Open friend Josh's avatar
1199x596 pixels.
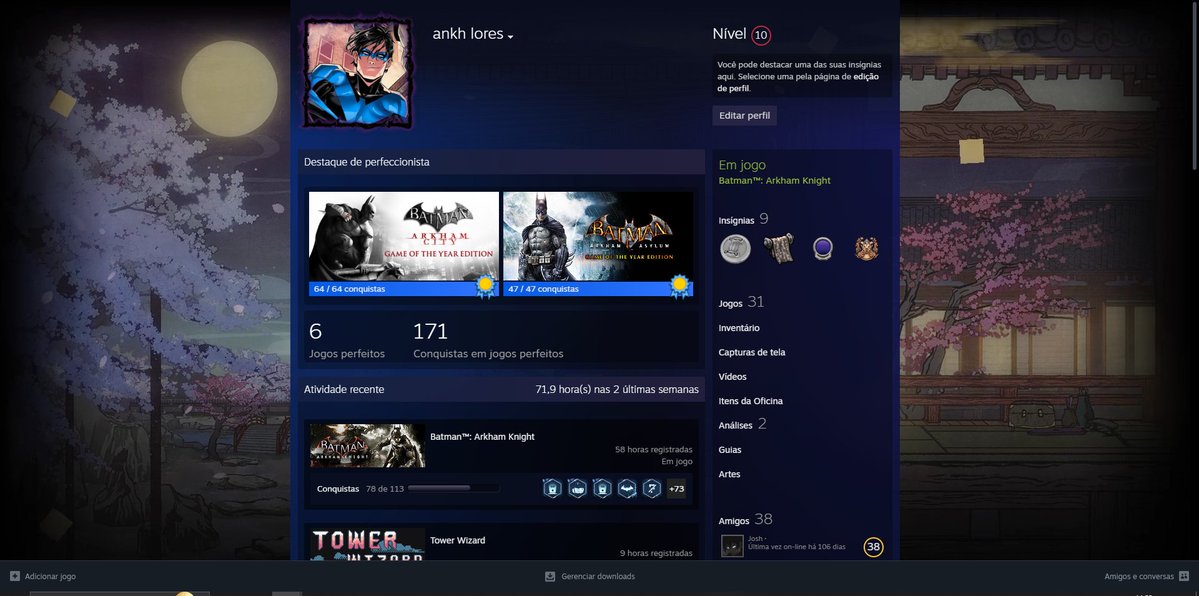point(733,546)
